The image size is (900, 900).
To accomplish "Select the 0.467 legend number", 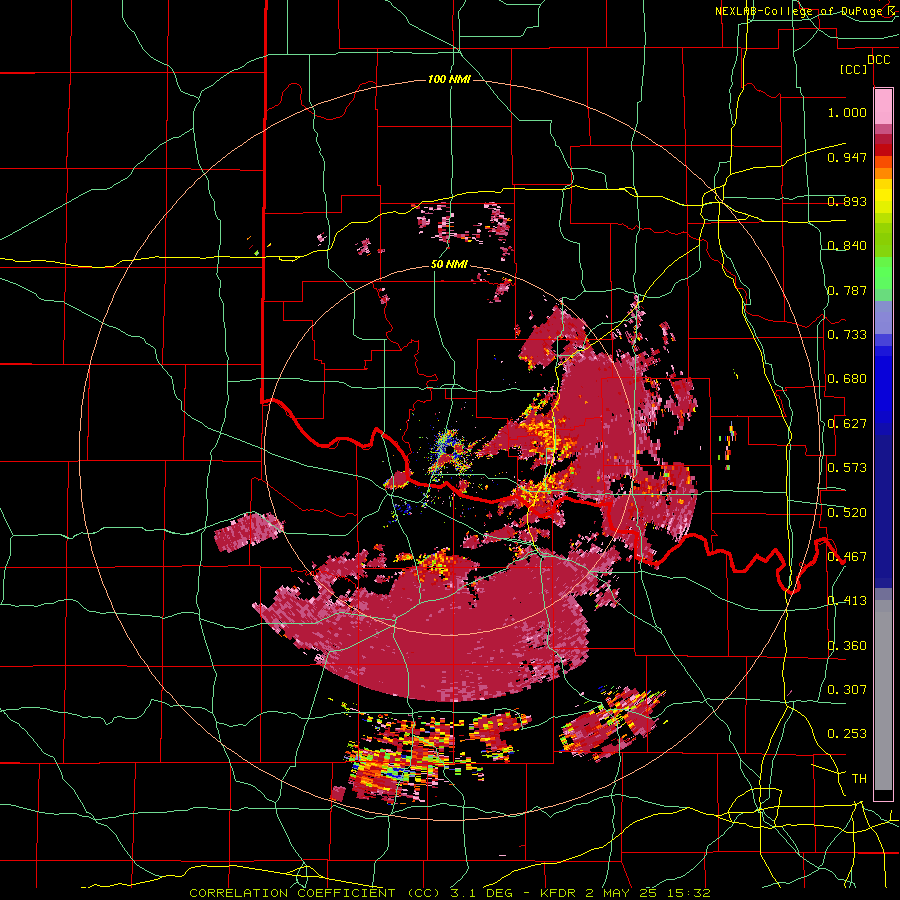I will point(847,557).
